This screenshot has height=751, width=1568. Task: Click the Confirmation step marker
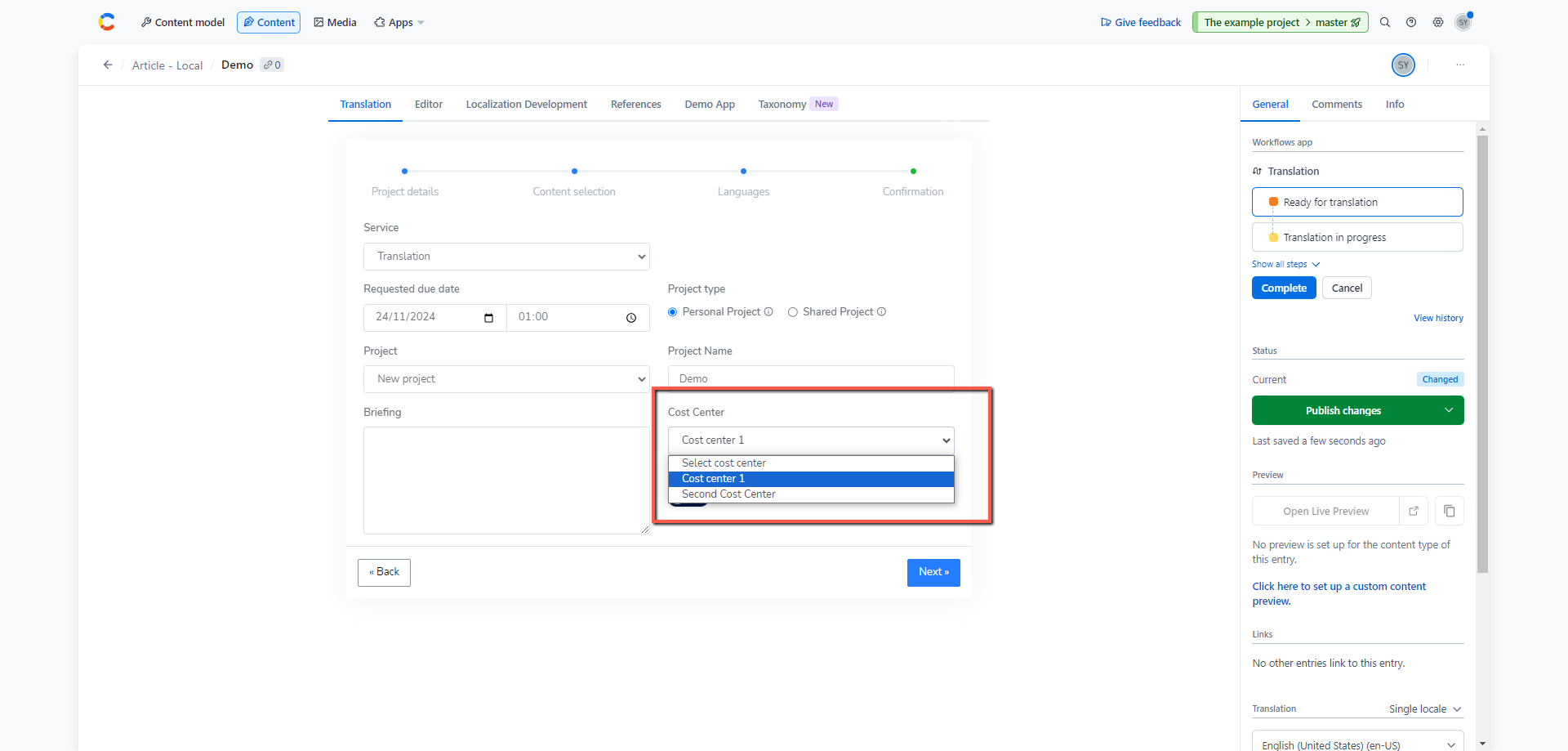(x=913, y=172)
